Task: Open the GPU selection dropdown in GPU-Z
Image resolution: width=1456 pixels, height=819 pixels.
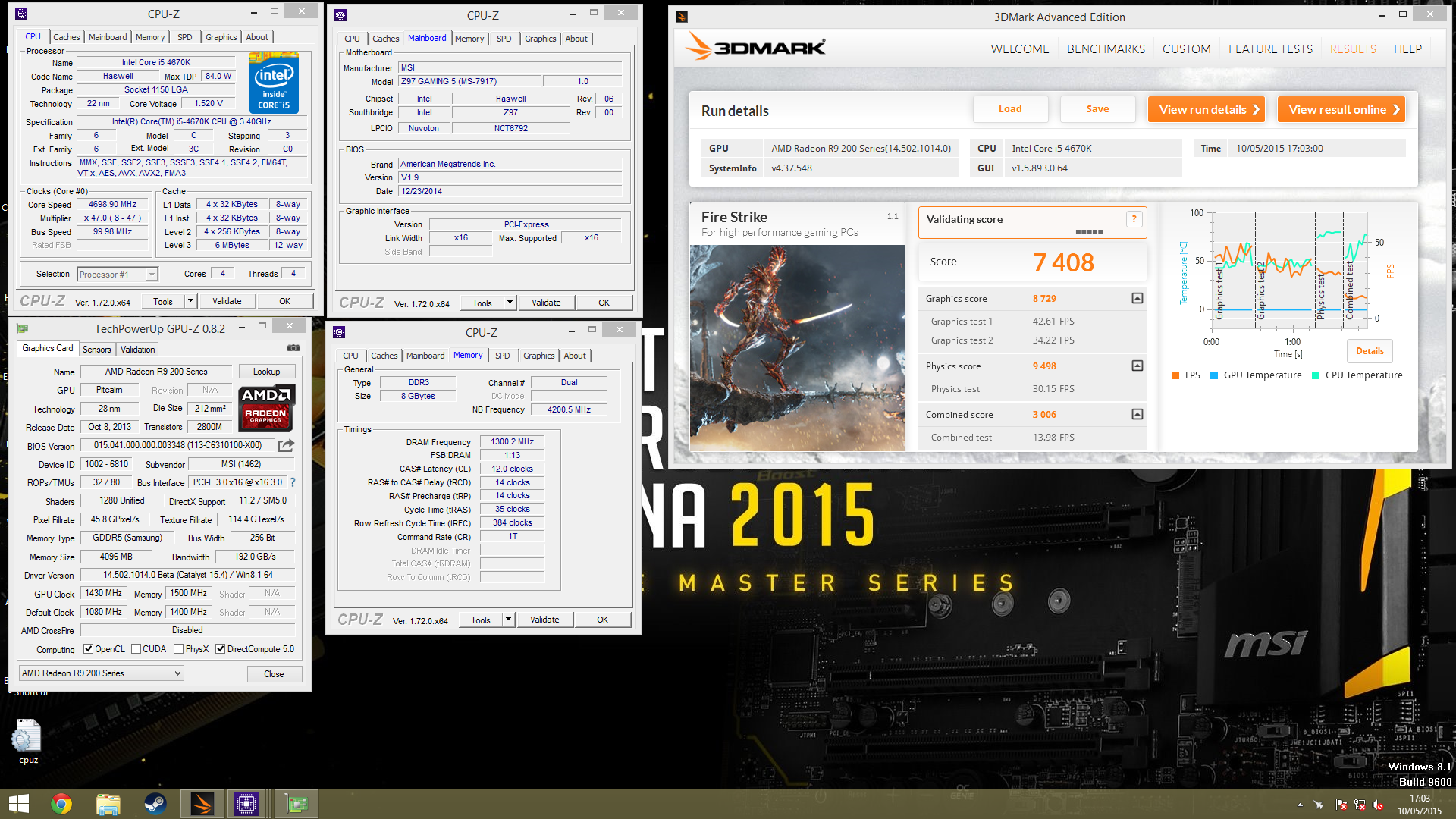Action: click(x=101, y=673)
